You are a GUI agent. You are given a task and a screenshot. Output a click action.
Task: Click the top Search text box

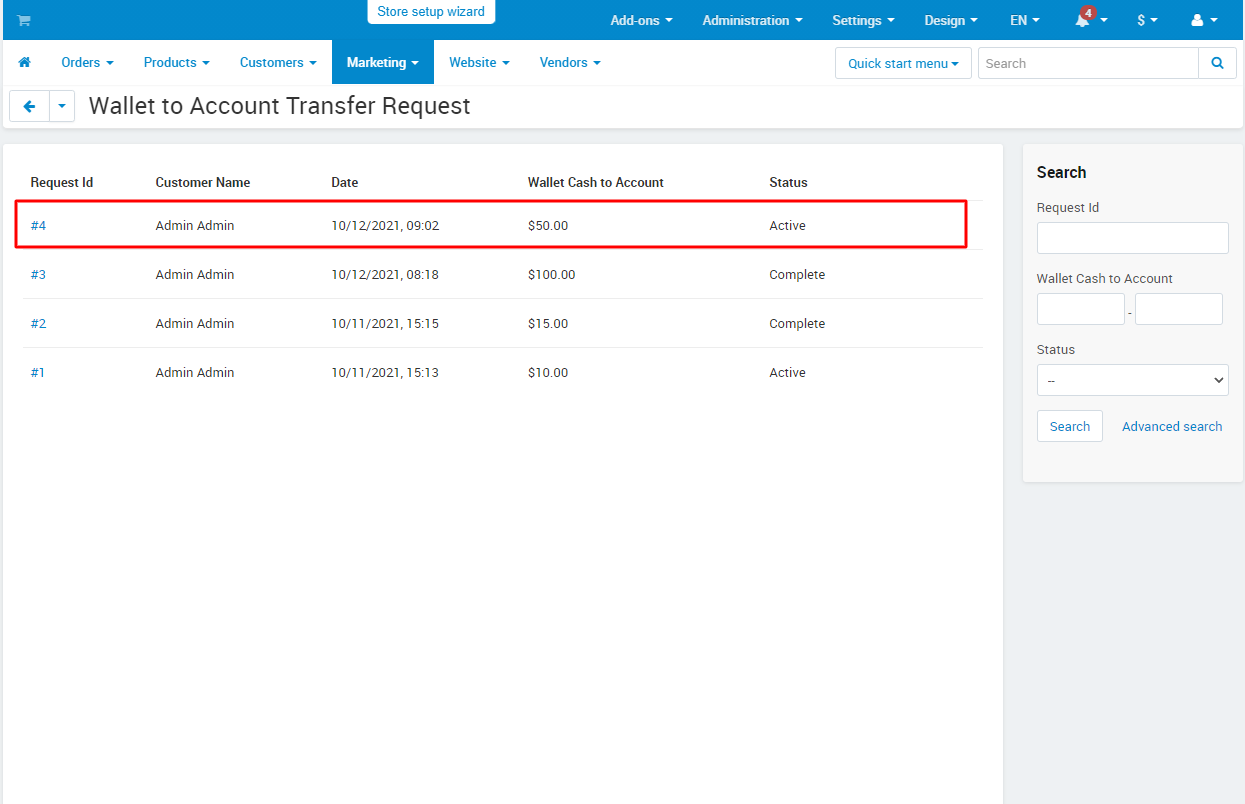click(1088, 63)
